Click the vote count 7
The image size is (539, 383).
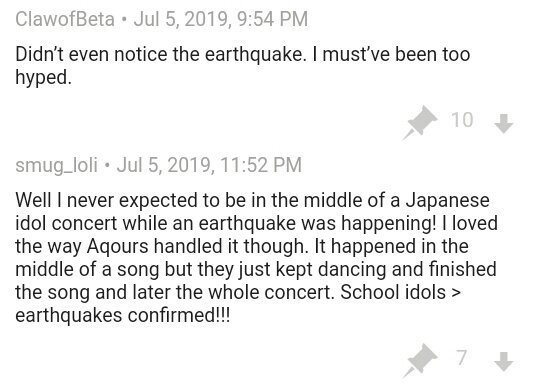pyautogui.click(x=462, y=357)
